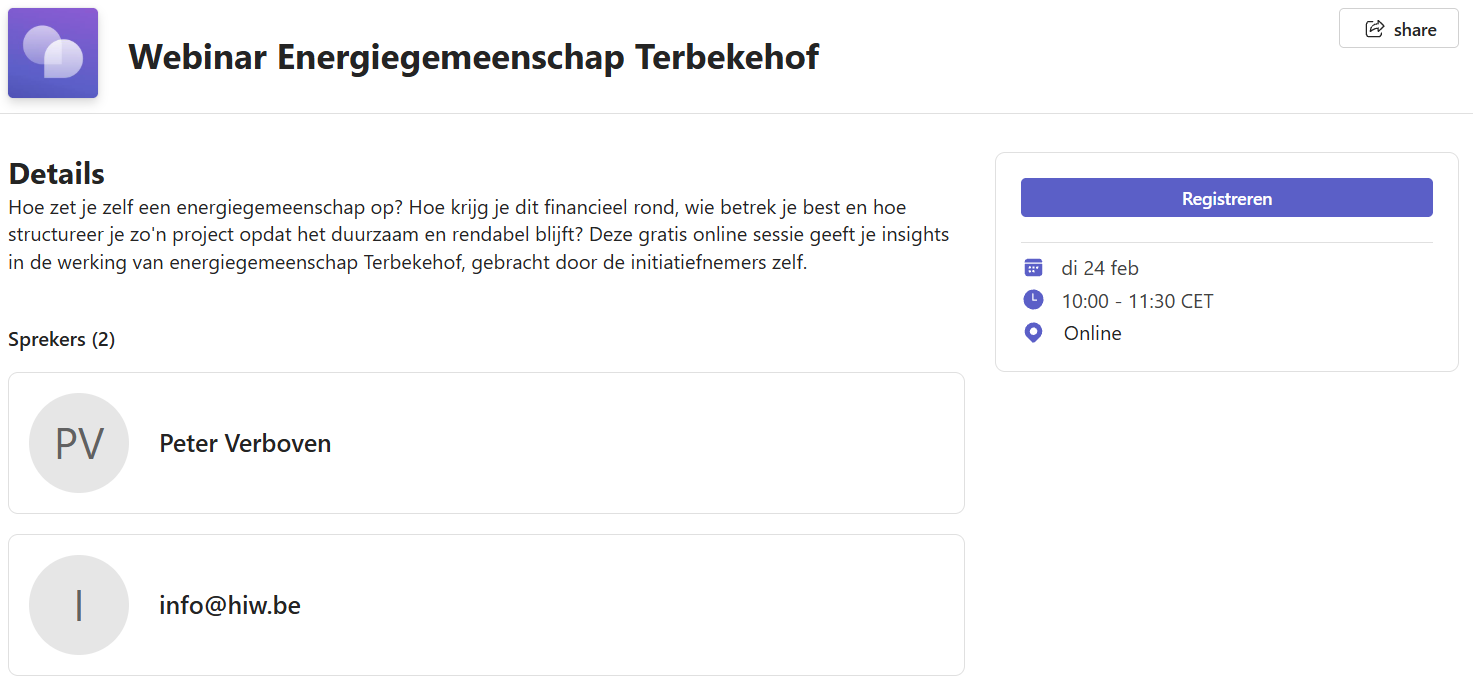Click the location pin icon
The image size is (1473, 693).
[x=1034, y=333]
